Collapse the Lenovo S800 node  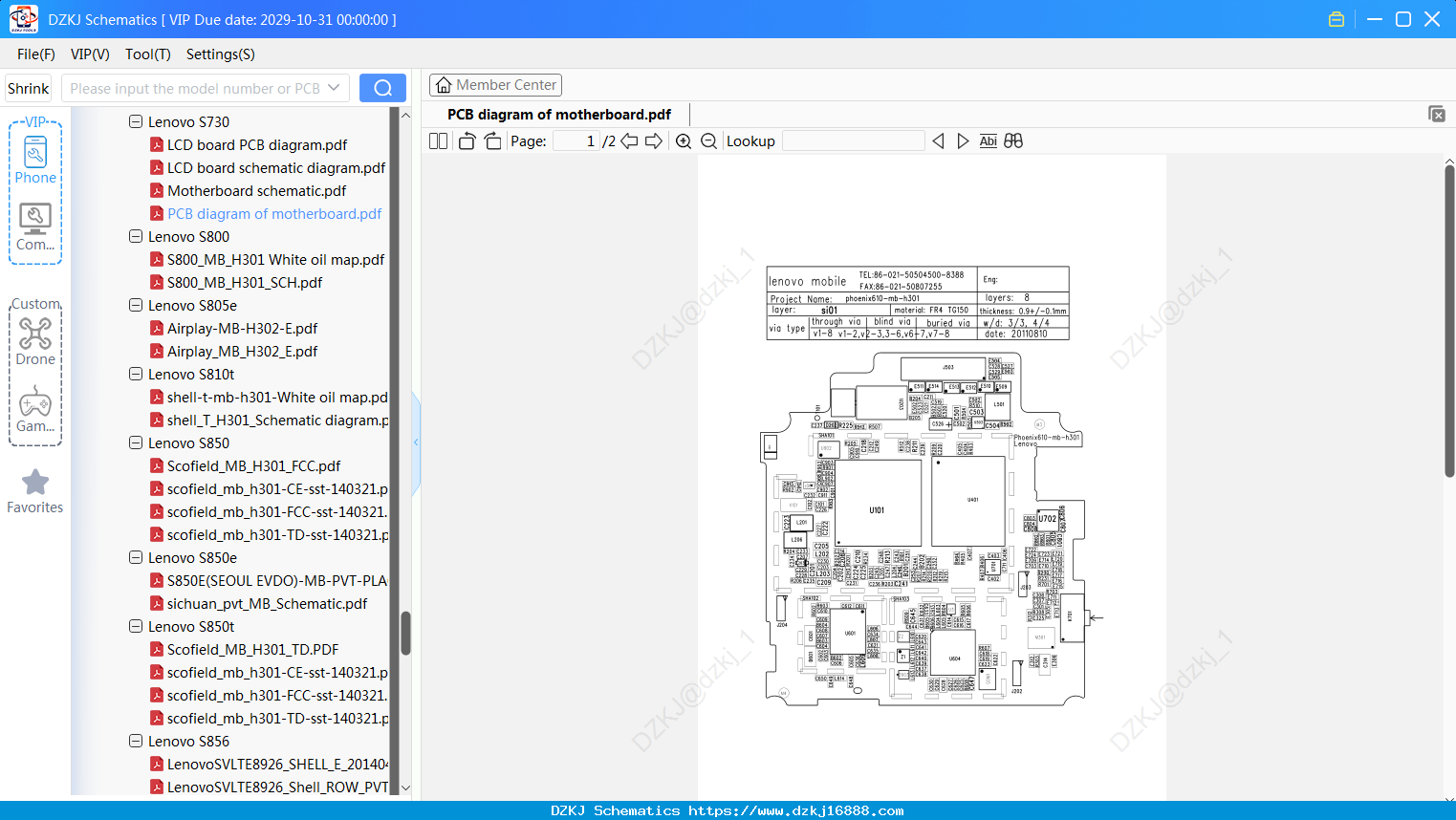136,237
